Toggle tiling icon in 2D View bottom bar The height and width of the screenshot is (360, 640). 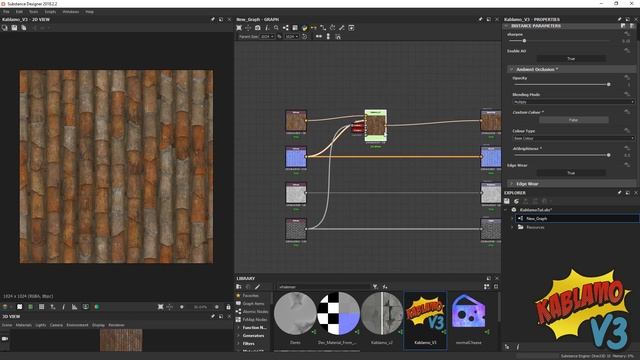[x=41, y=307]
